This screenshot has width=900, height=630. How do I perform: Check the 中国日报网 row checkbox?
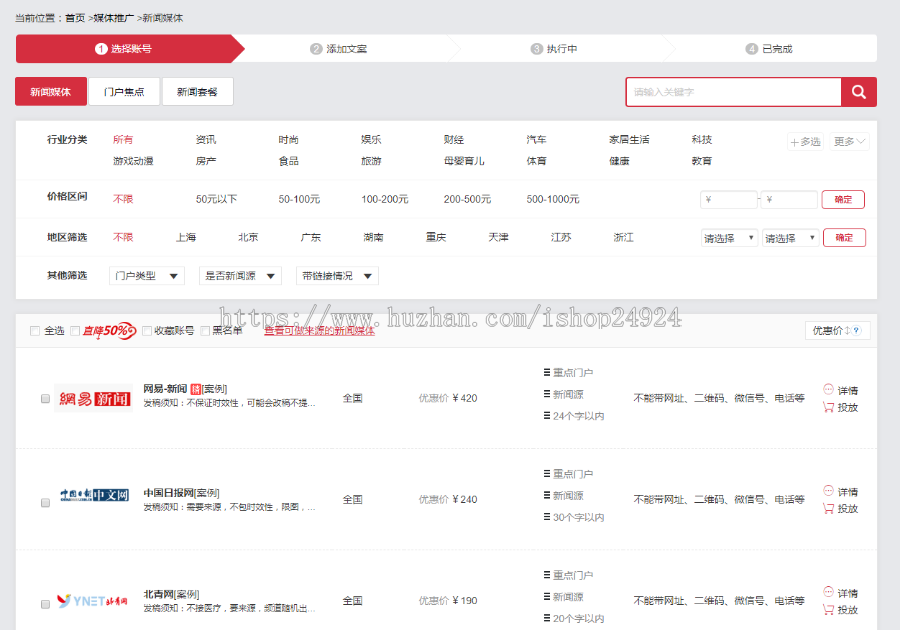pyautogui.click(x=45, y=503)
